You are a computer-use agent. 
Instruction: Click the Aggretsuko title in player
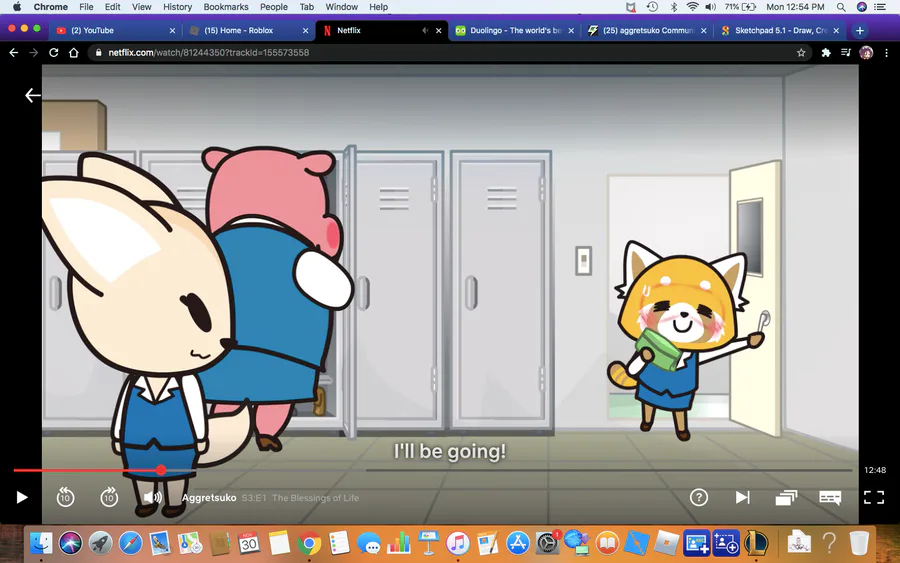tap(209, 498)
